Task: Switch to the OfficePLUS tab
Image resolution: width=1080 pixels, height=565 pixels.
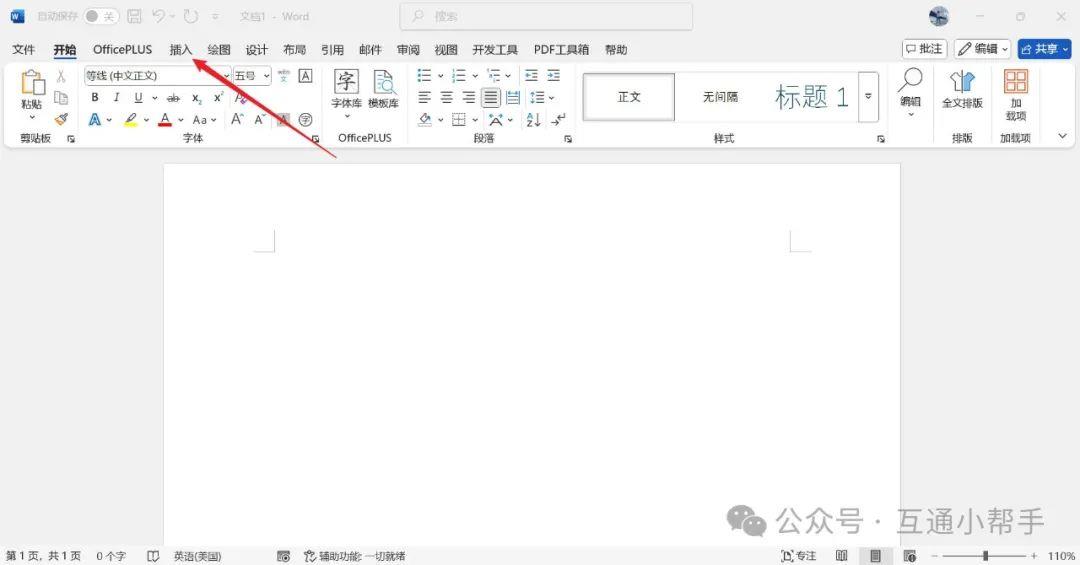Action: click(123, 49)
